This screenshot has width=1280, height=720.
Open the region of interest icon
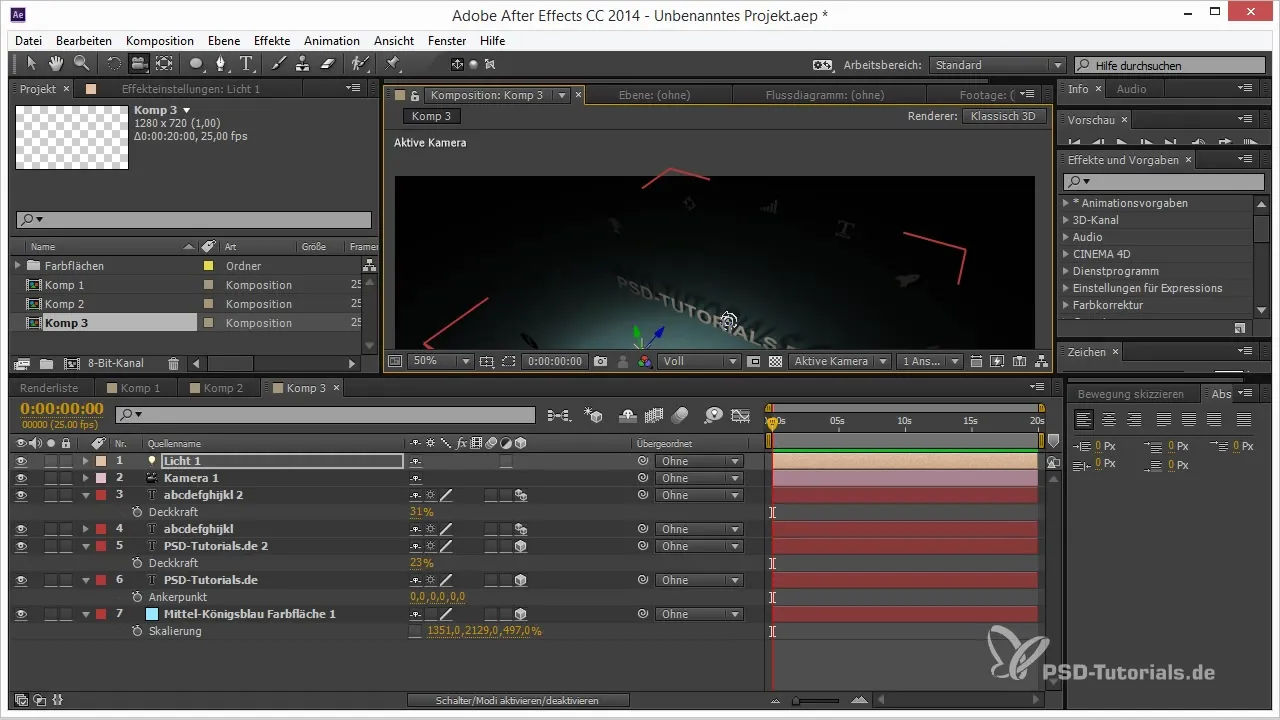pyautogui.click(x=508, y=361)
